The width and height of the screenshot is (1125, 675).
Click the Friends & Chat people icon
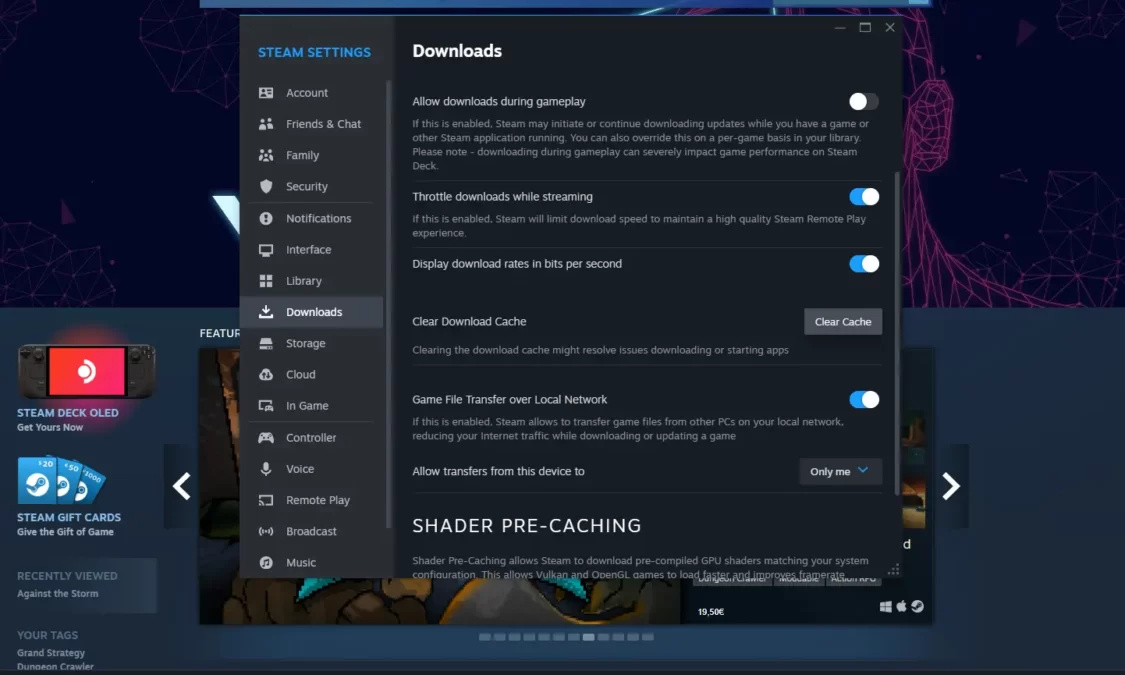[x=265, y=124]
